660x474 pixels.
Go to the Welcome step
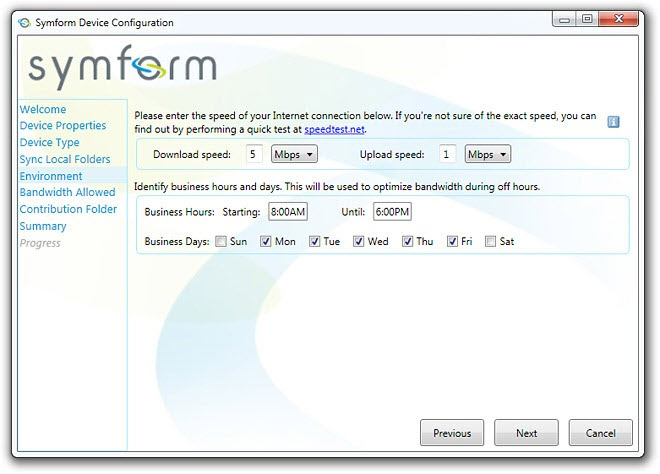coord(43,109)
